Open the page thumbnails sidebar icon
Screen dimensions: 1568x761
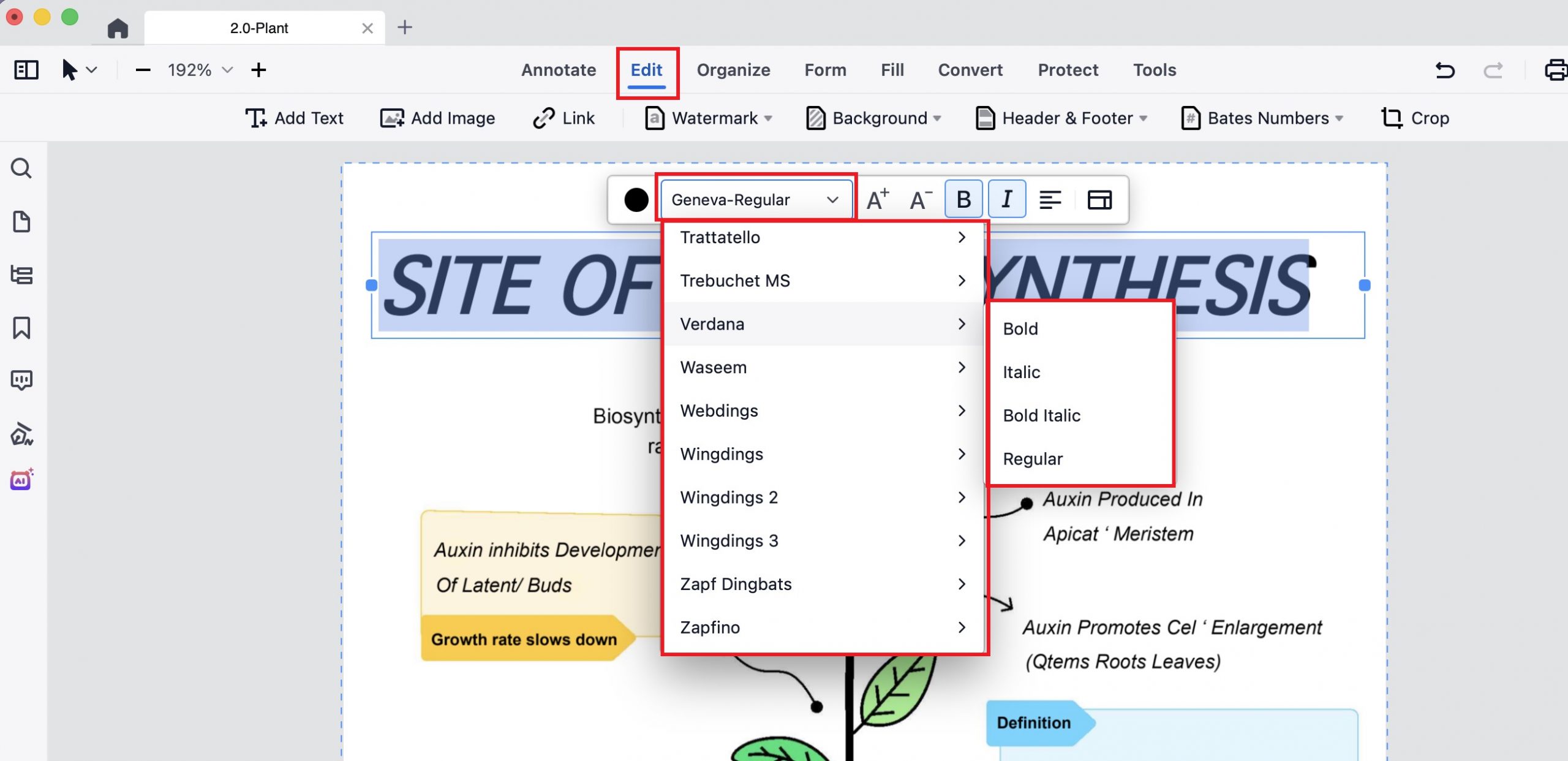(22, 221)
